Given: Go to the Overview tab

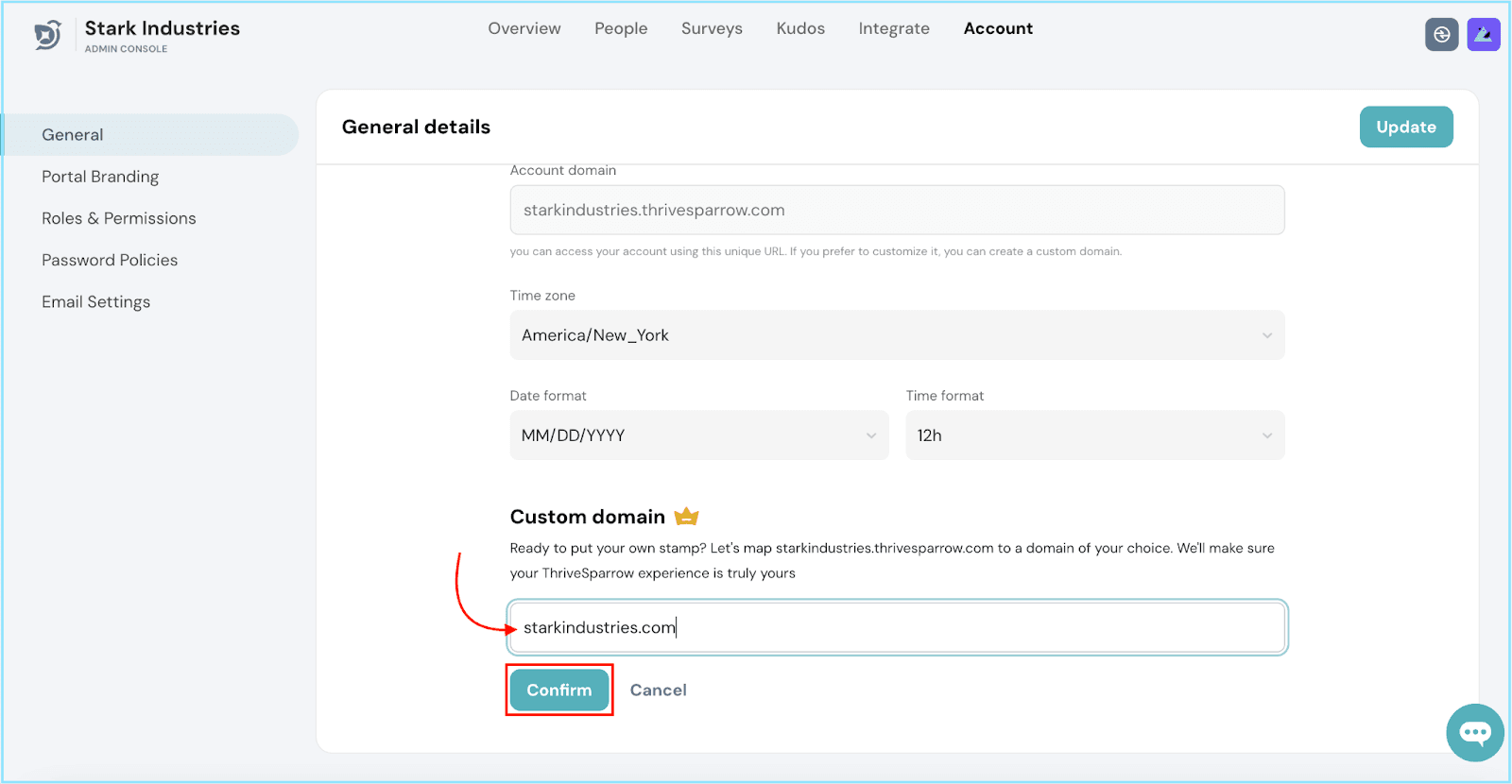Looking at the screenshot, I should [x=524, y=28].
